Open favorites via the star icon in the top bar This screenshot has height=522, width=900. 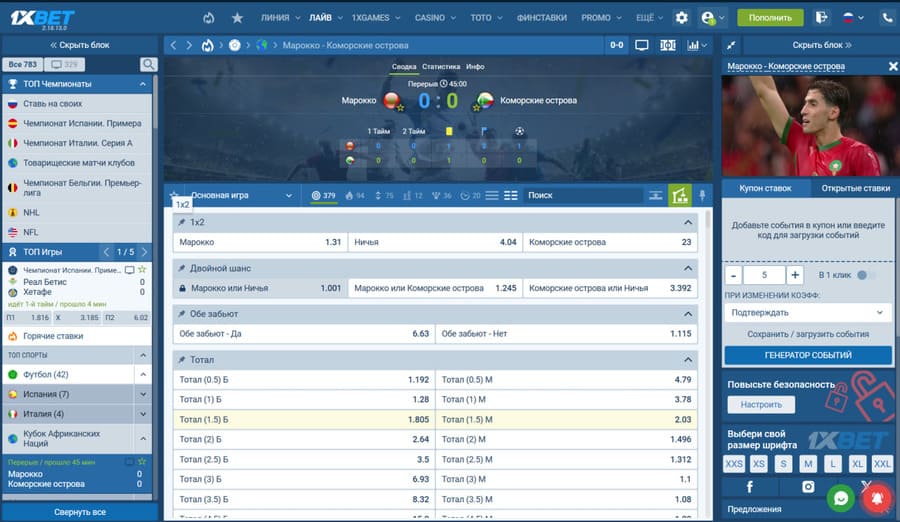(x=237, y=18)
